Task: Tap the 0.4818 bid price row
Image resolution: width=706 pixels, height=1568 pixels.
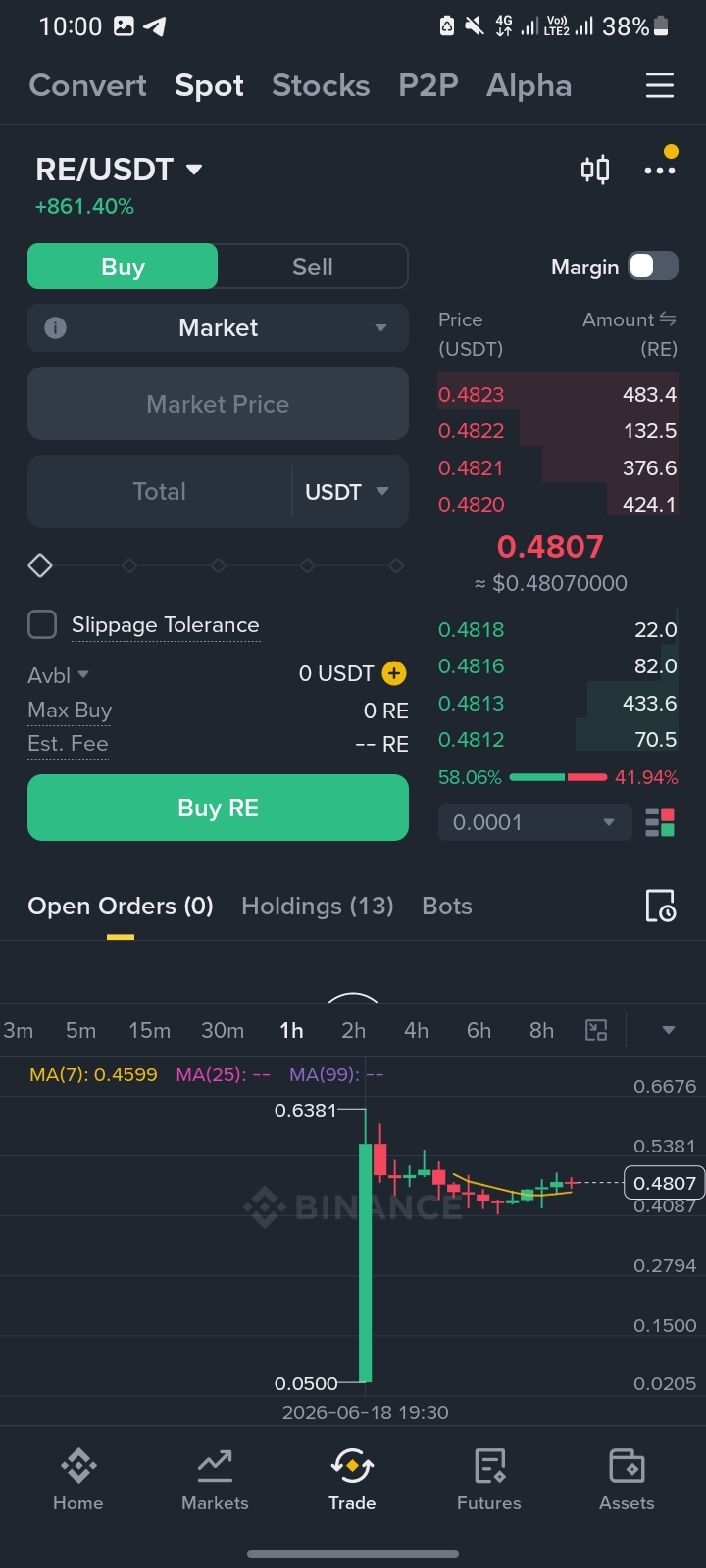Action: [558, 629]
